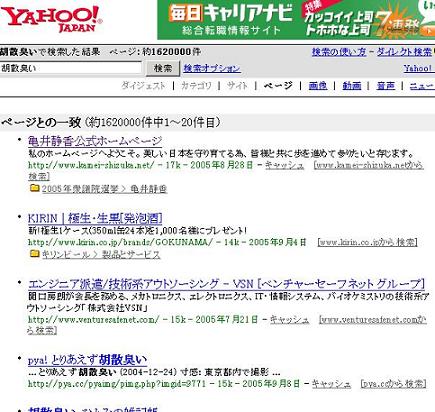435x412 pixels.
Task: Click the http://www.kirin.co.jp/brands/GOKUNAMA/ URL text
Action: pyautogui.click(x=120, y=242)
